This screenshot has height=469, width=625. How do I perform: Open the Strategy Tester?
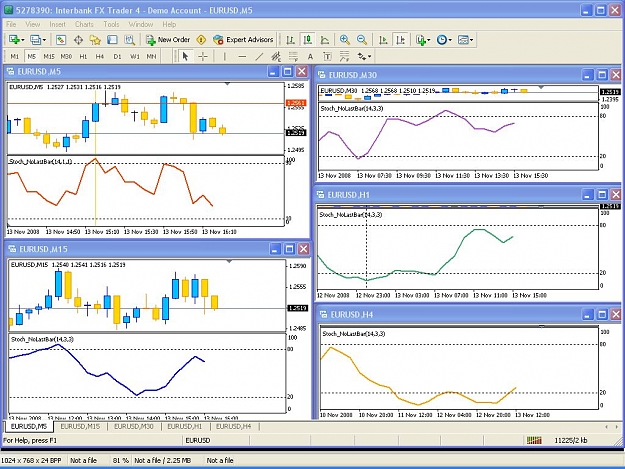tap(130, 39)
